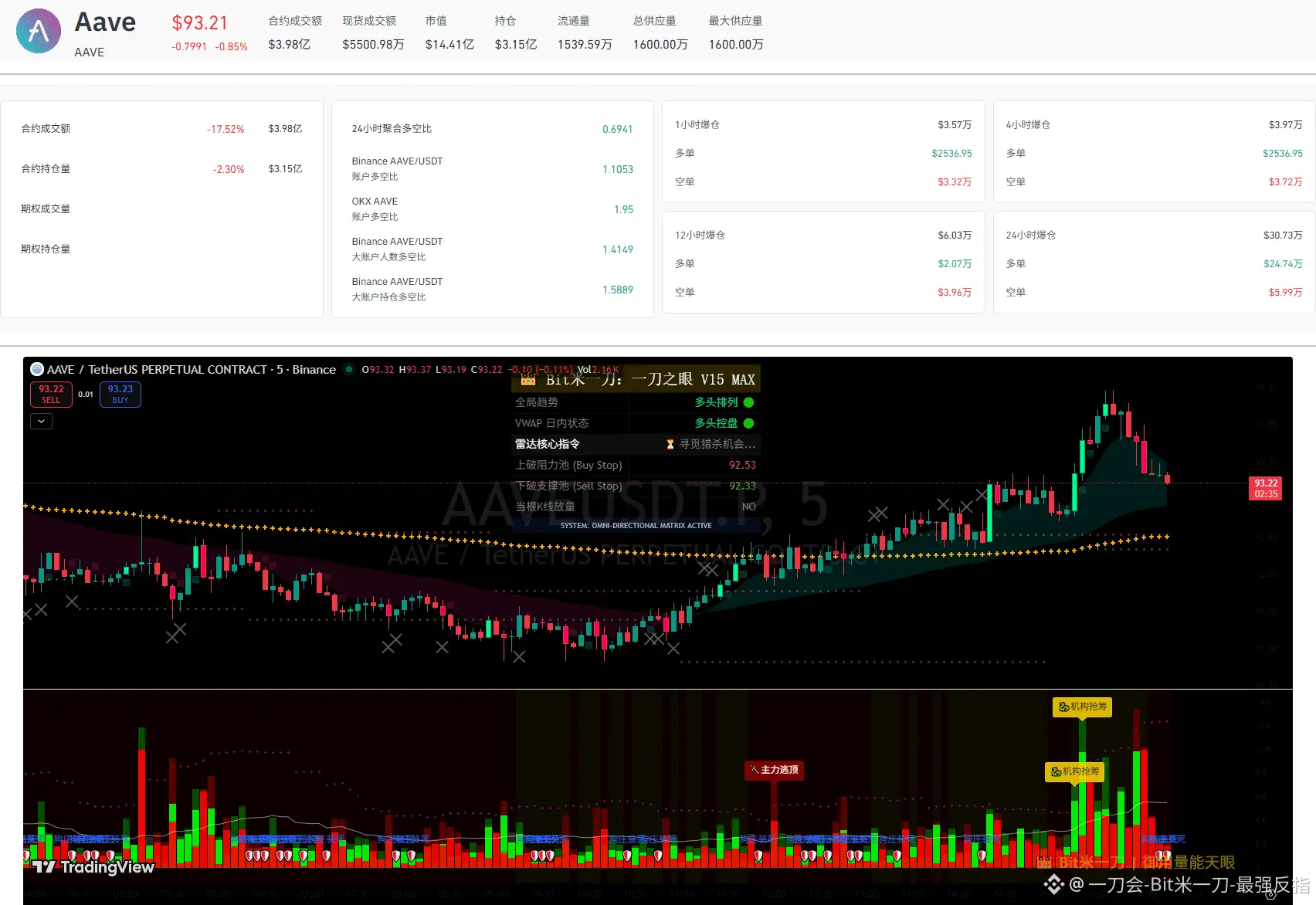Click the 期权成交量 label
Screen dimensions: 1316x905
coord(46,208)
